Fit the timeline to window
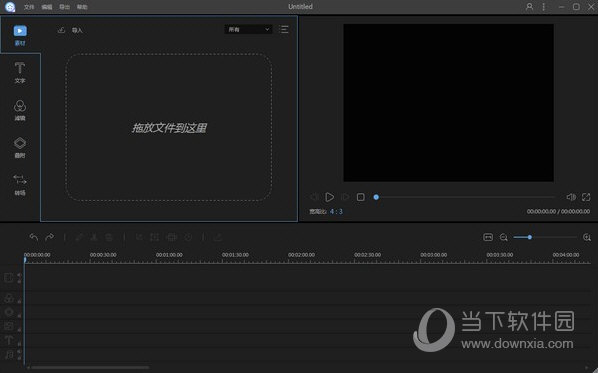598x373 pixels. coord(488,237)
